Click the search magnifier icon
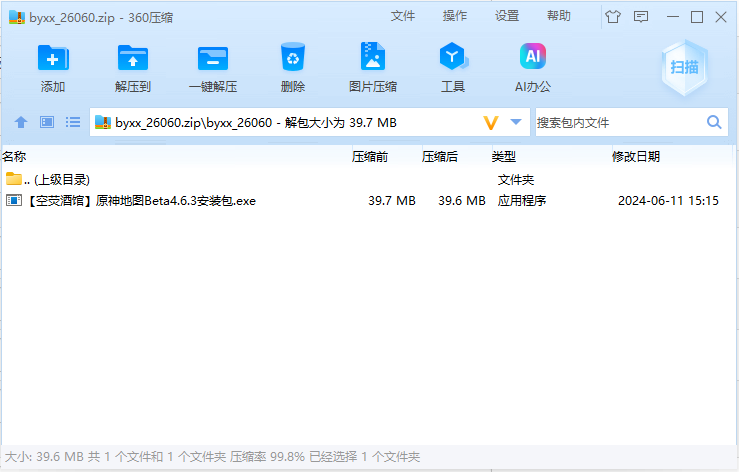739x472 pixels. [714, 123]
